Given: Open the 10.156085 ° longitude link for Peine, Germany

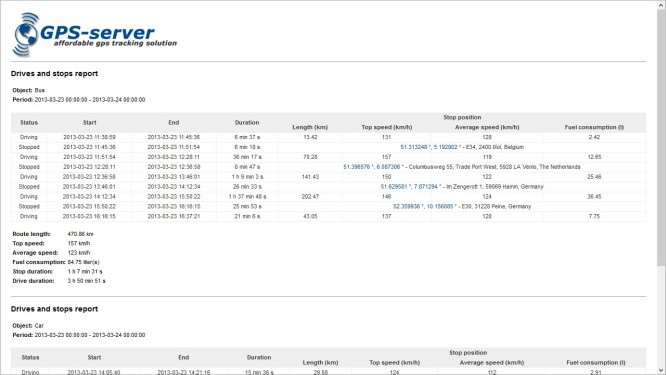Looking at the screenshot, I should point(442,206).
